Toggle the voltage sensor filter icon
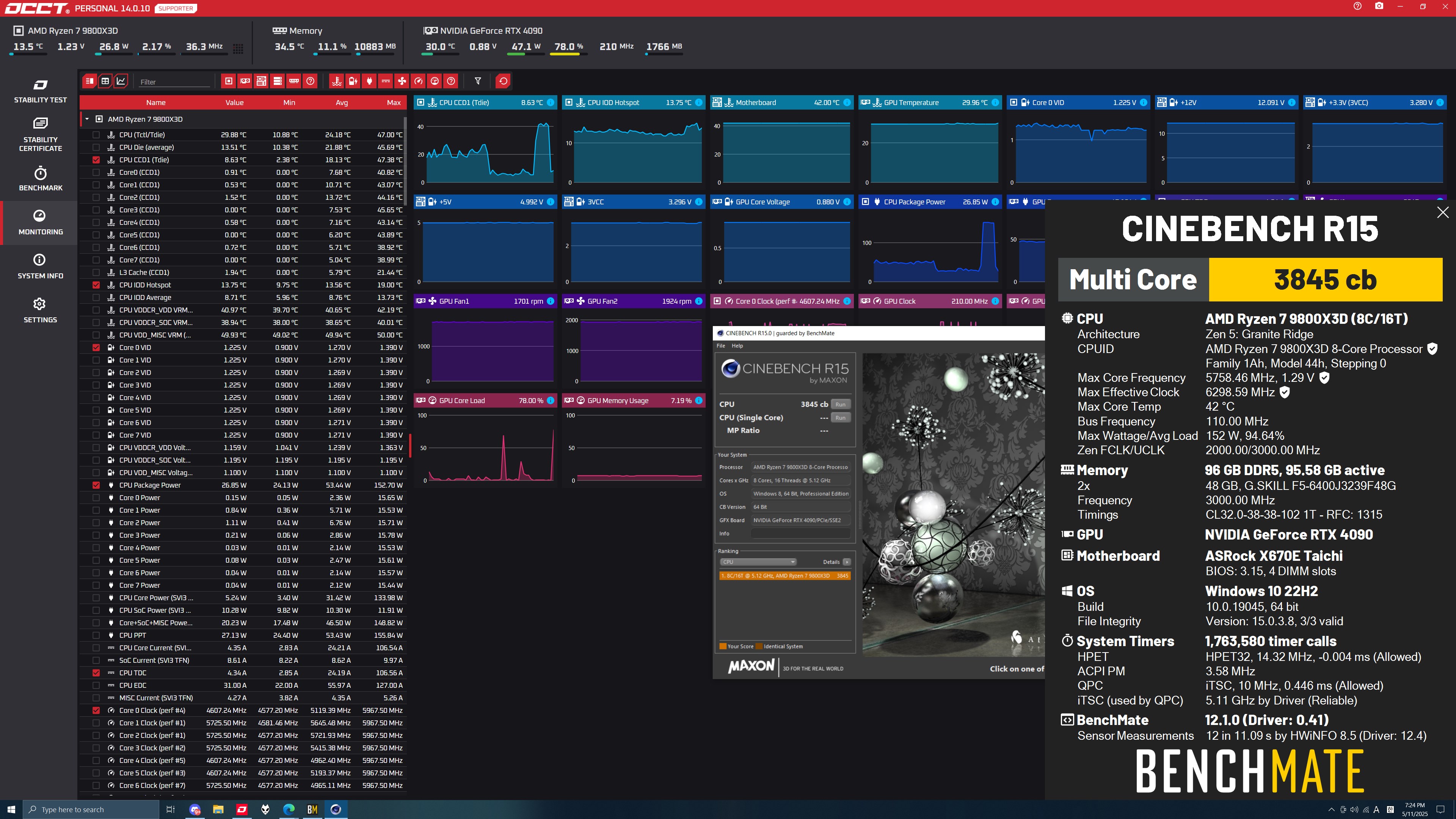The width and height of the screenshot is (1456, 819). click(x=353, y=82)
